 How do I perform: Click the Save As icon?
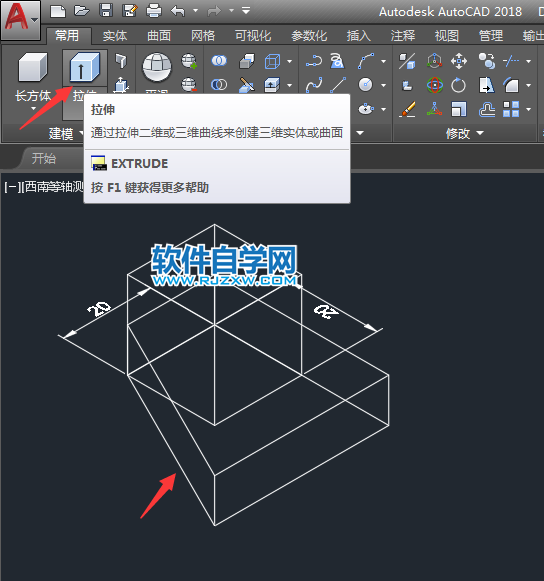tap(130, 11)
